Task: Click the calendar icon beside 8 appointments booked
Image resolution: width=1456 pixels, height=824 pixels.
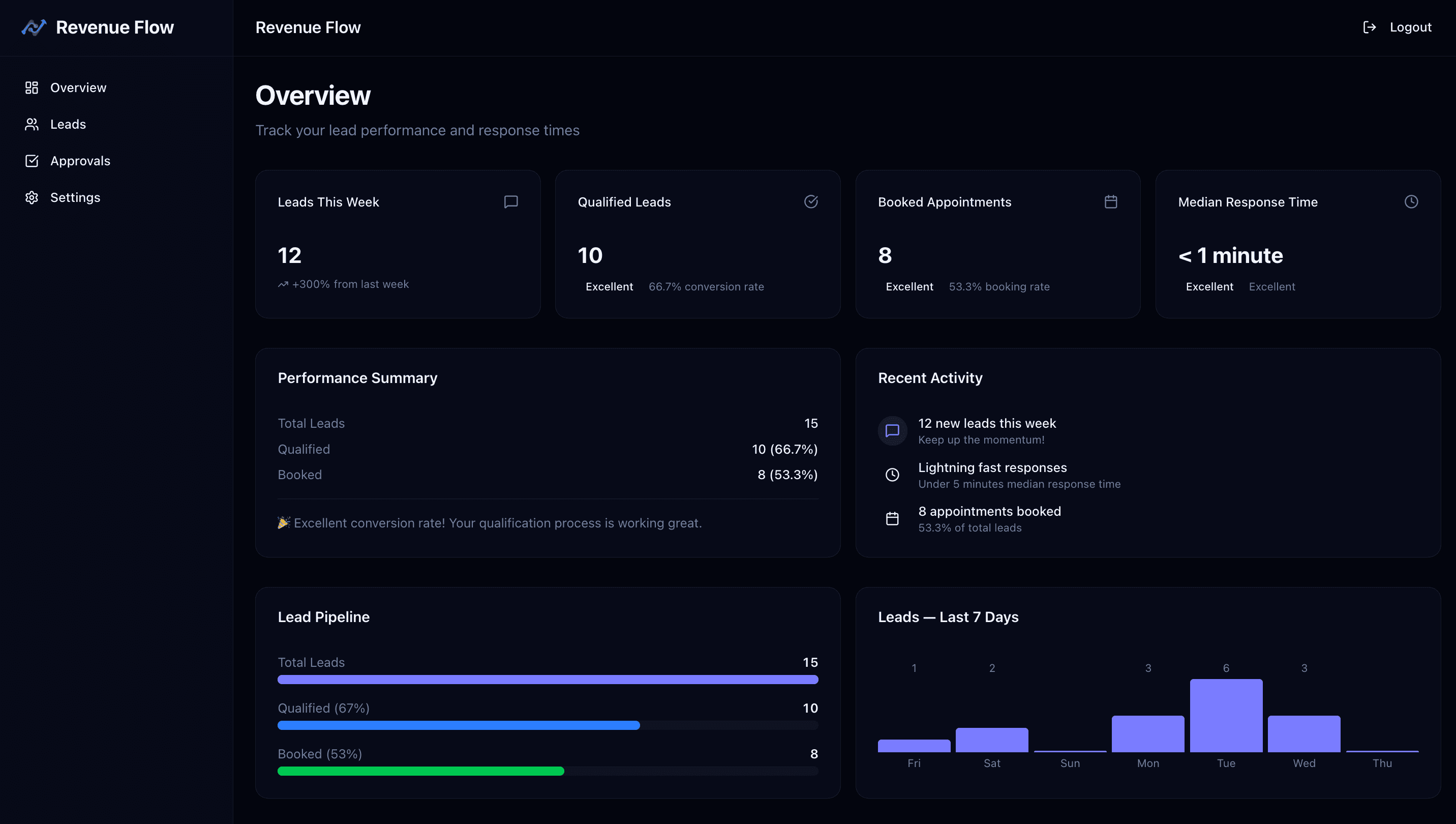Action: (x=892, y=518)
